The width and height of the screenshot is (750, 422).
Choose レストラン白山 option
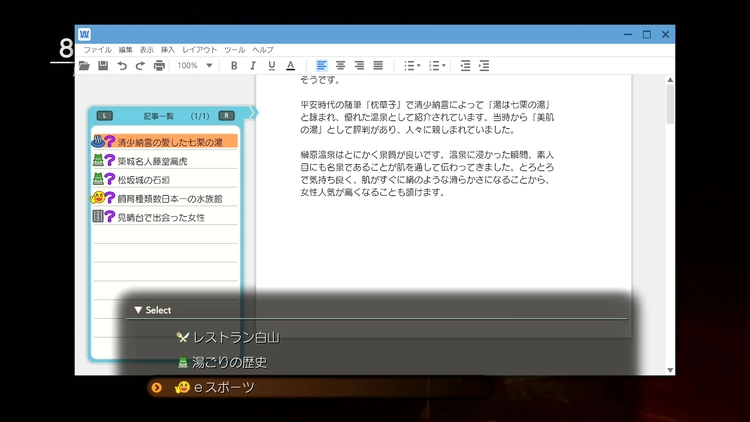coord(236,337)
